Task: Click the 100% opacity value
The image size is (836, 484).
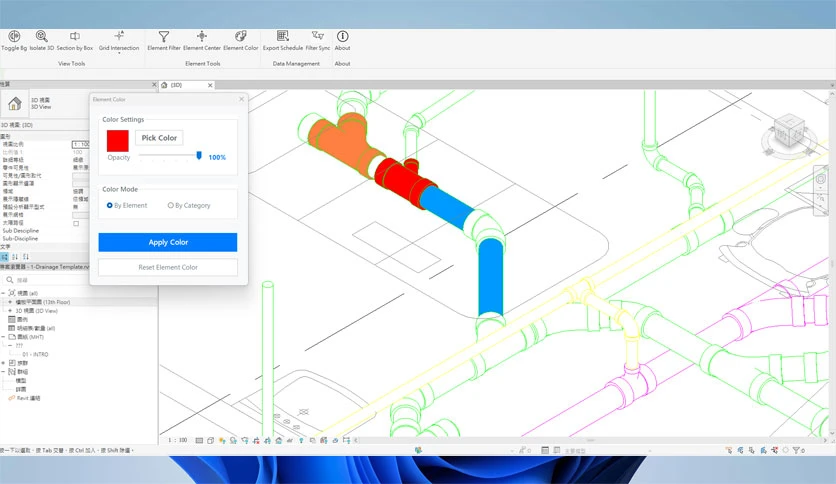Action: [x=217, y=157]
